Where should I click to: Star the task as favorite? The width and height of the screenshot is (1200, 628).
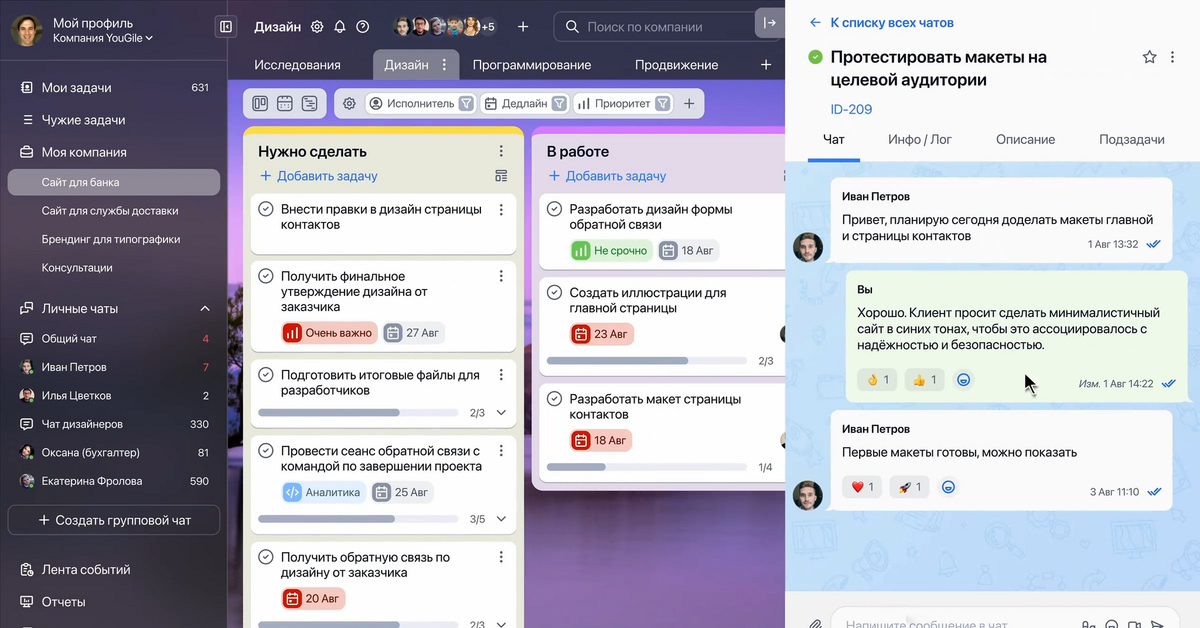[1149, 58]
